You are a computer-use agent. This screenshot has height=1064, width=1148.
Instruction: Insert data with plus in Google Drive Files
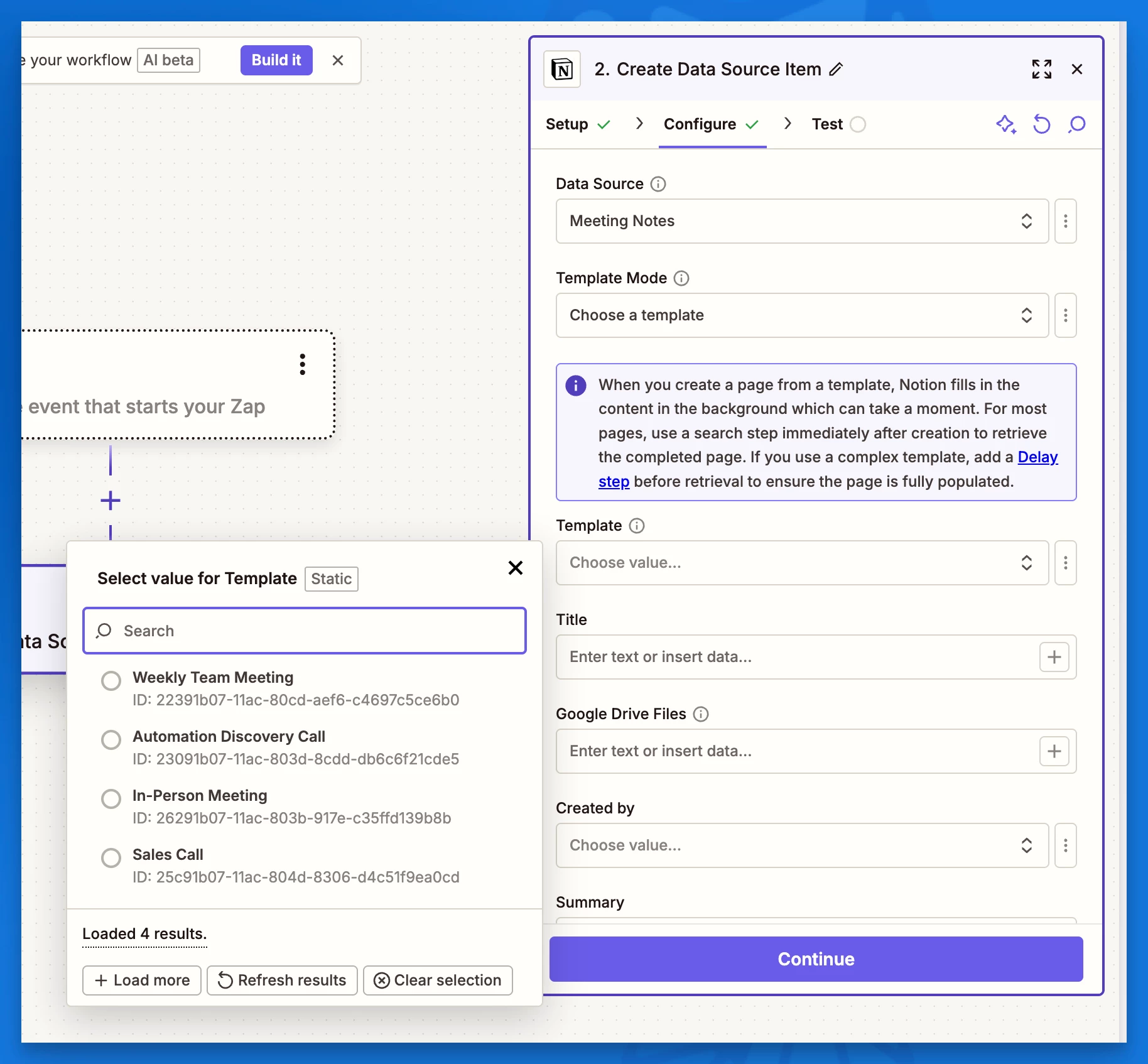point(1054,751)
